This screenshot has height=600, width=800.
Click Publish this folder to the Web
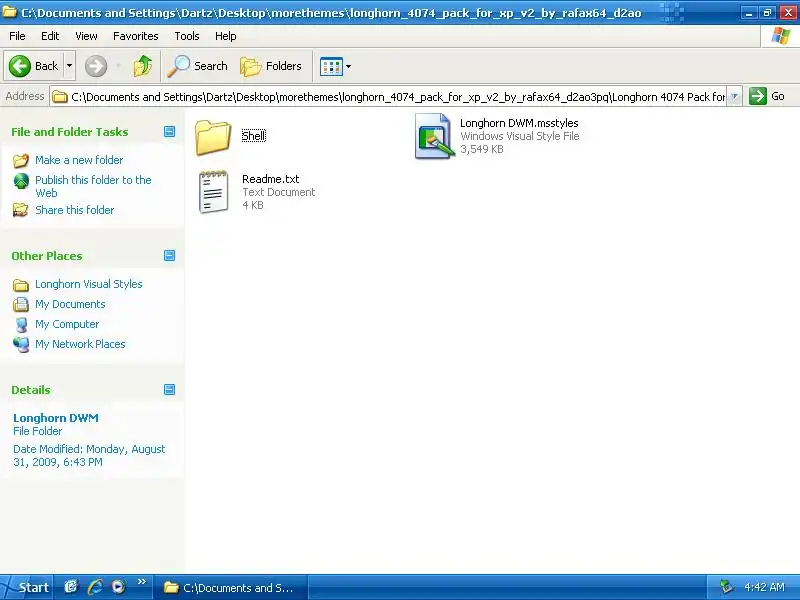pos(93,186)
